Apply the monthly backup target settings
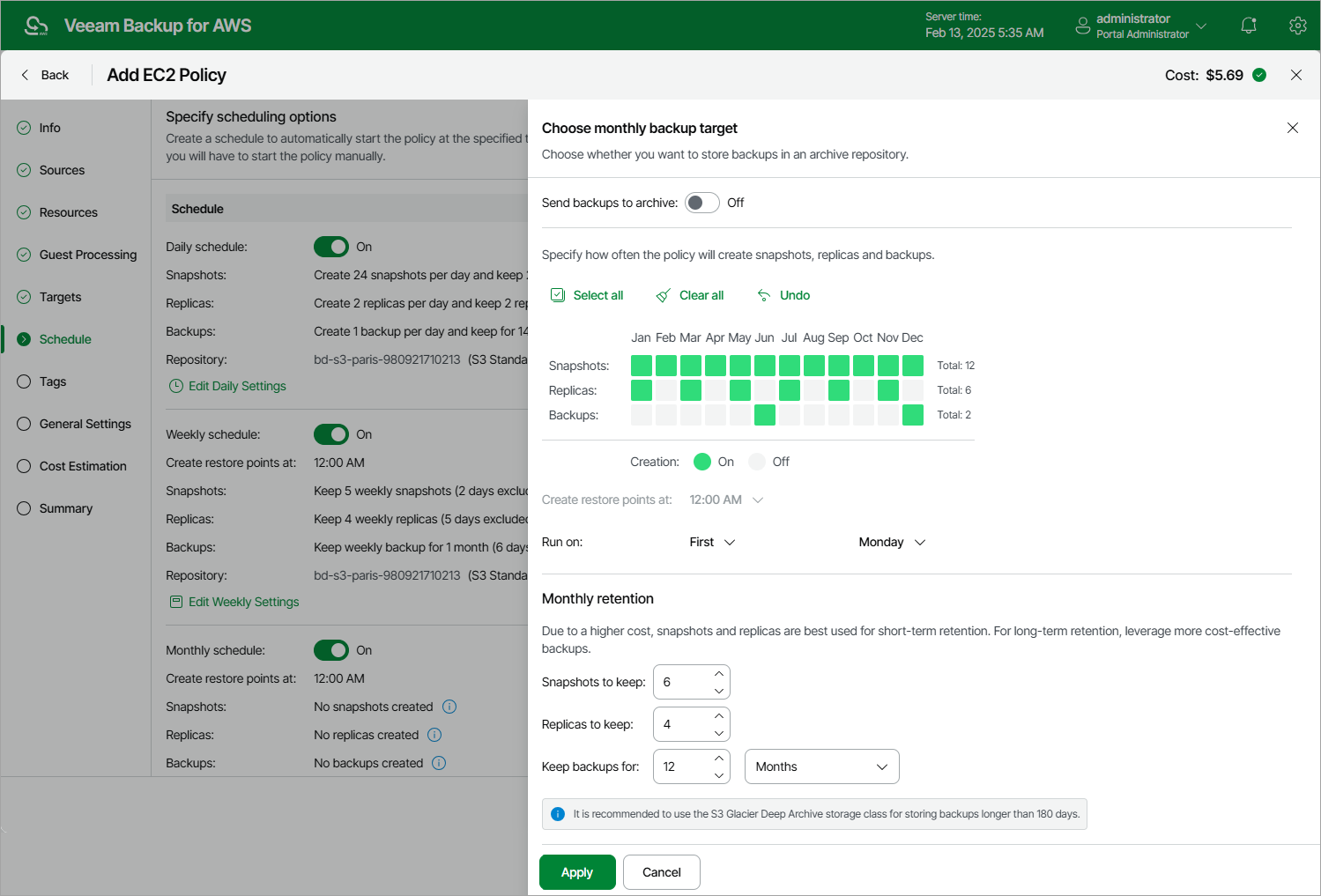 (x=577, y=872)
